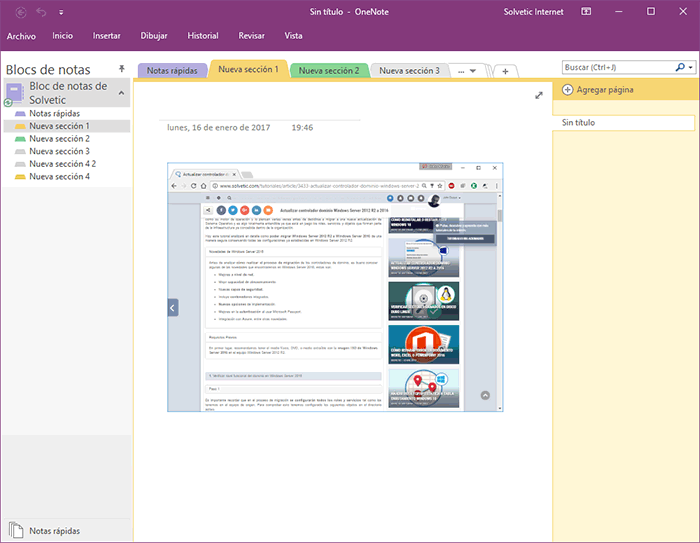The width and height of the screenshot is (700, 543).
Task: Show more section tabs dropdown
Action: pyautogui.click(x=467, y=71)
